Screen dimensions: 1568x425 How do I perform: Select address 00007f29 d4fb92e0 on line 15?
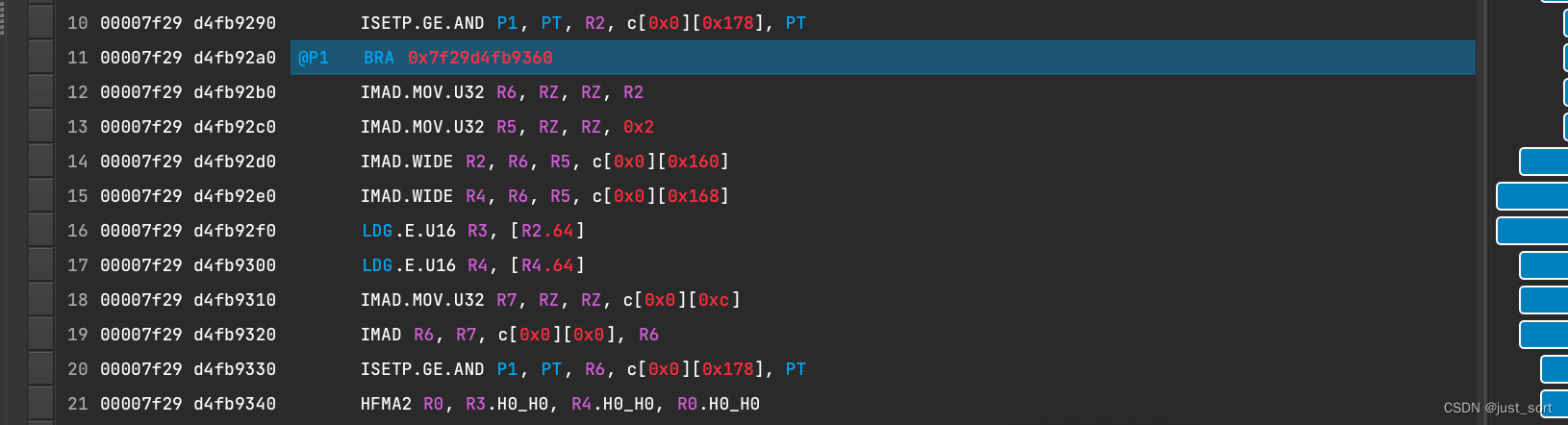[x=188, y=196]
